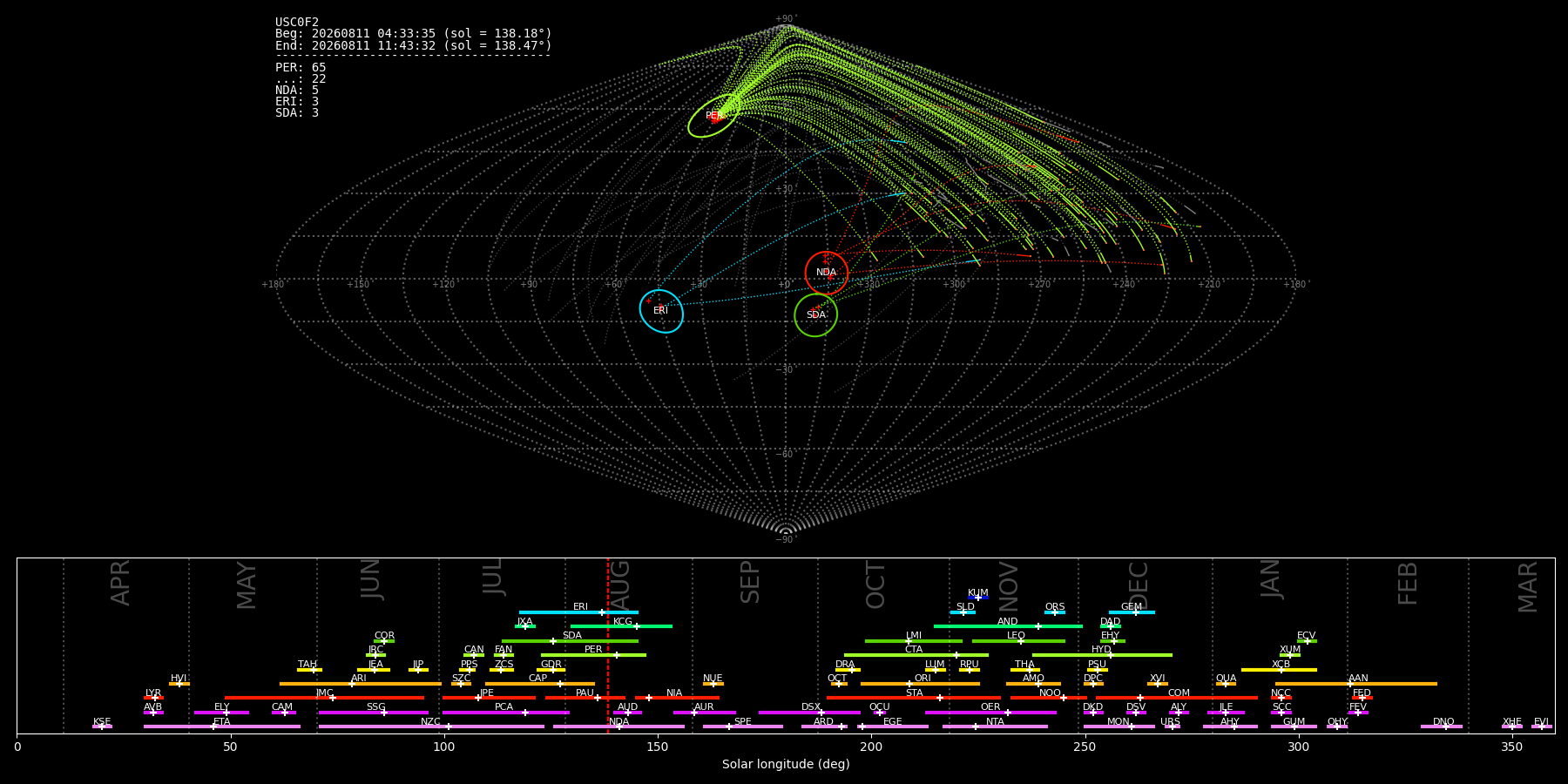Select the ETA shower bar in May
Viewport: 1568px width, 784px height.
click(222, 727)
